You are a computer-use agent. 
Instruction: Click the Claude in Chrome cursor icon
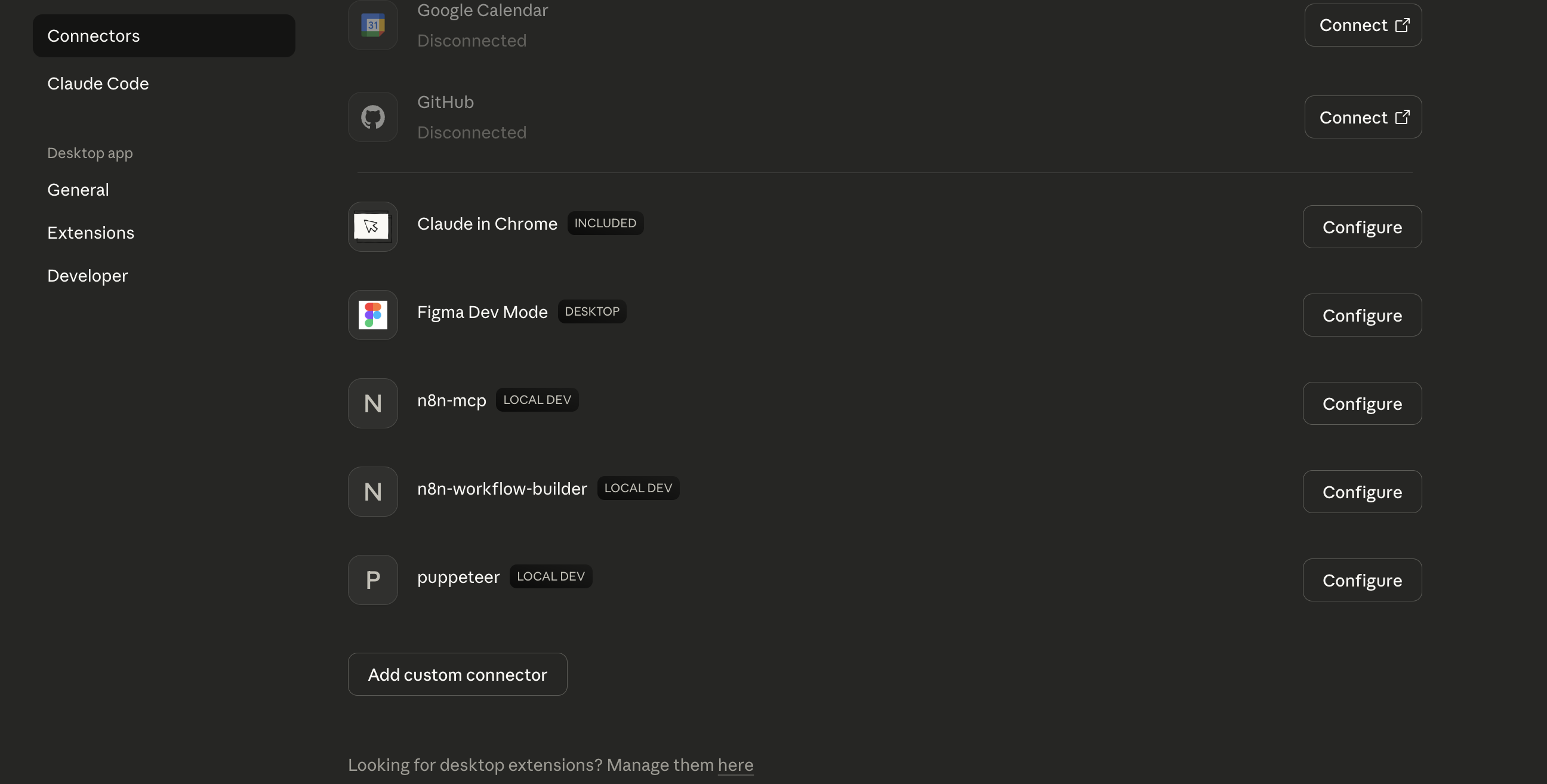[372, 226]
